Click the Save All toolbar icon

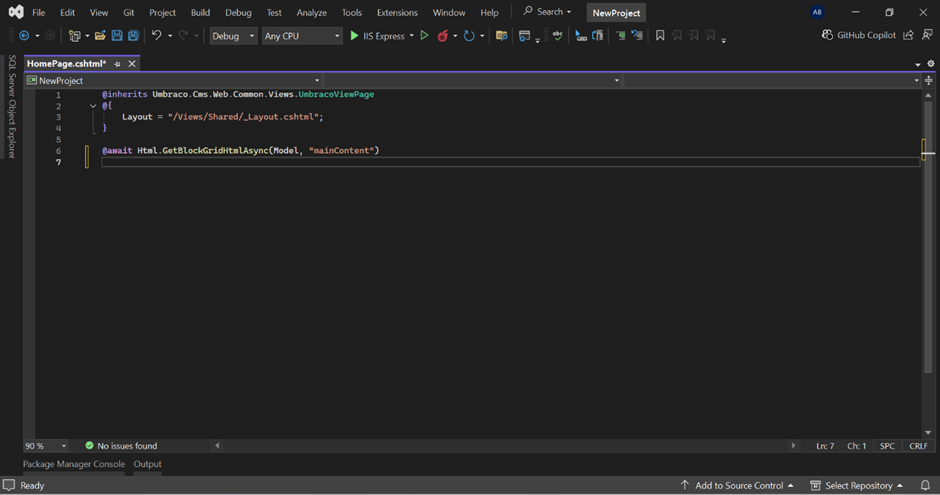coord(133,36)
